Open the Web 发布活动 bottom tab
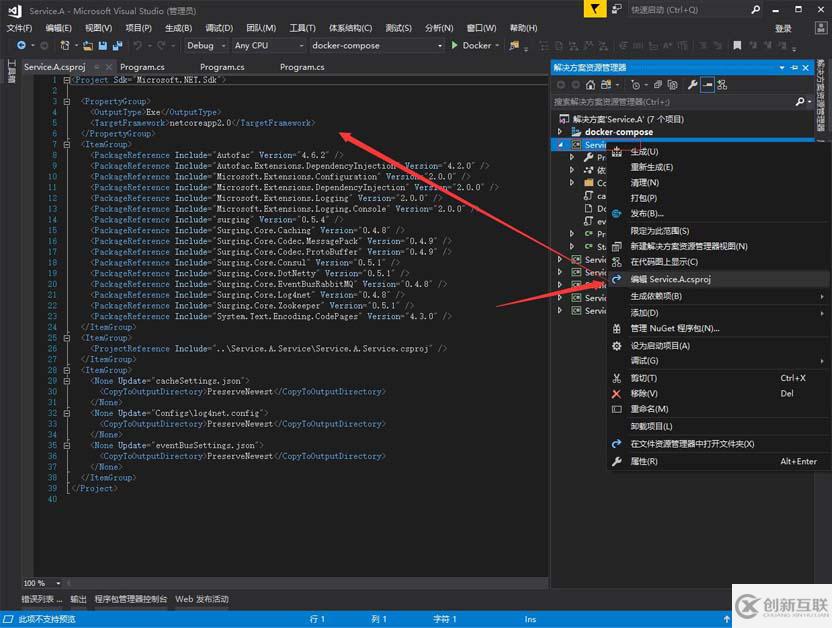832x628 pixels. pyautogui.click(x=202, y=599)
